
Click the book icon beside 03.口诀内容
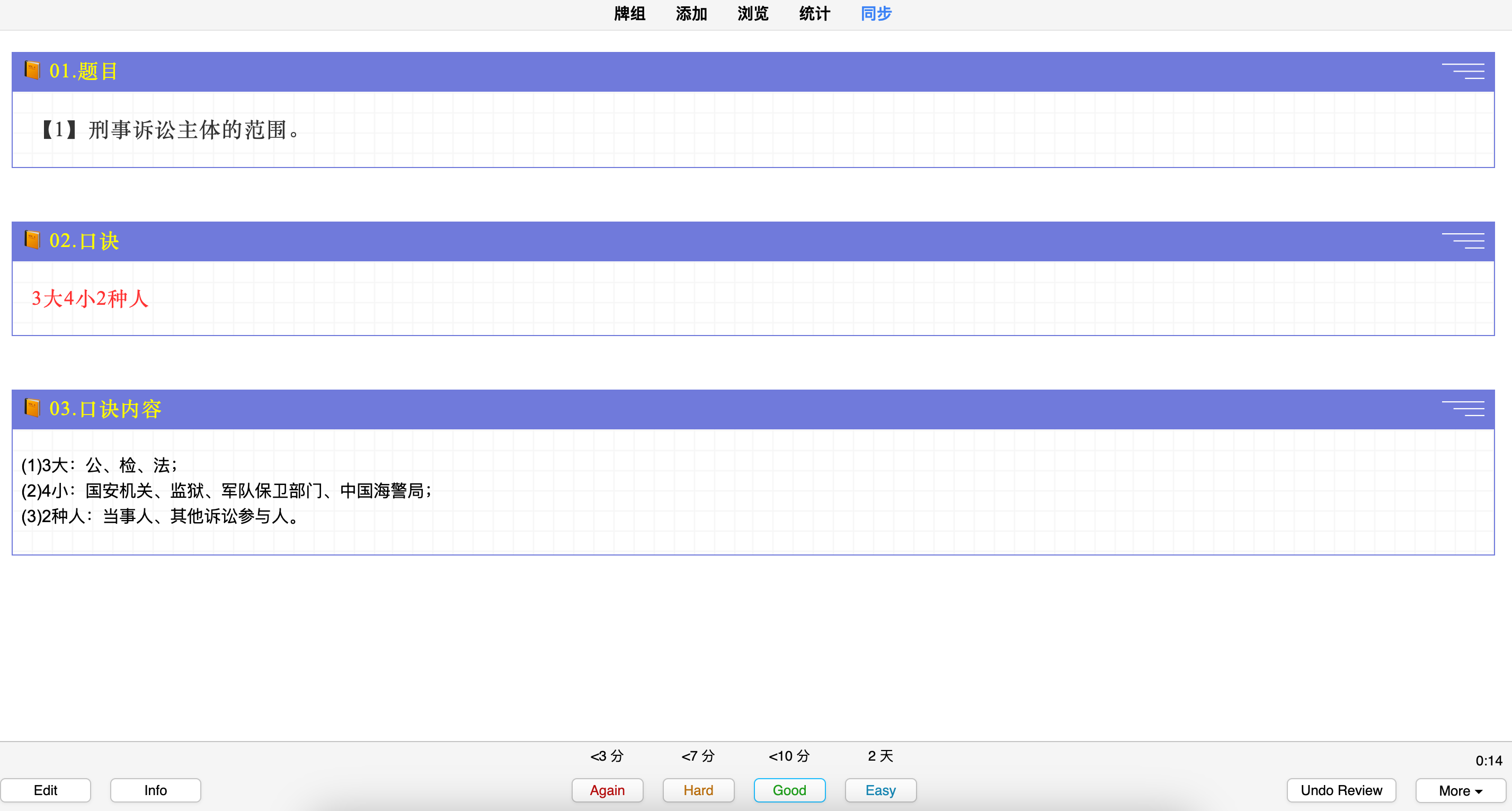pyautogui.click(x=32, y=408)
